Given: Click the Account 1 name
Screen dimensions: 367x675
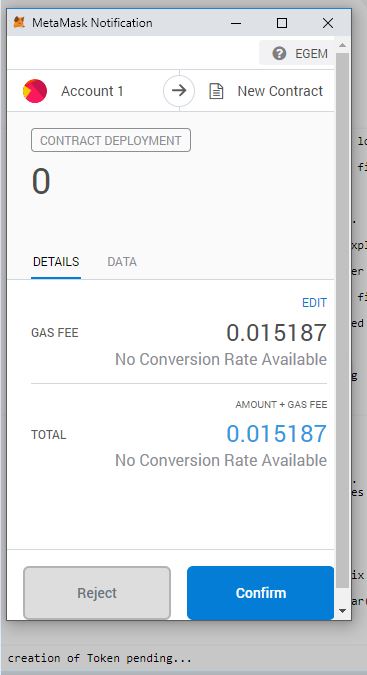Looking at the screenshot, I should 92,91.
